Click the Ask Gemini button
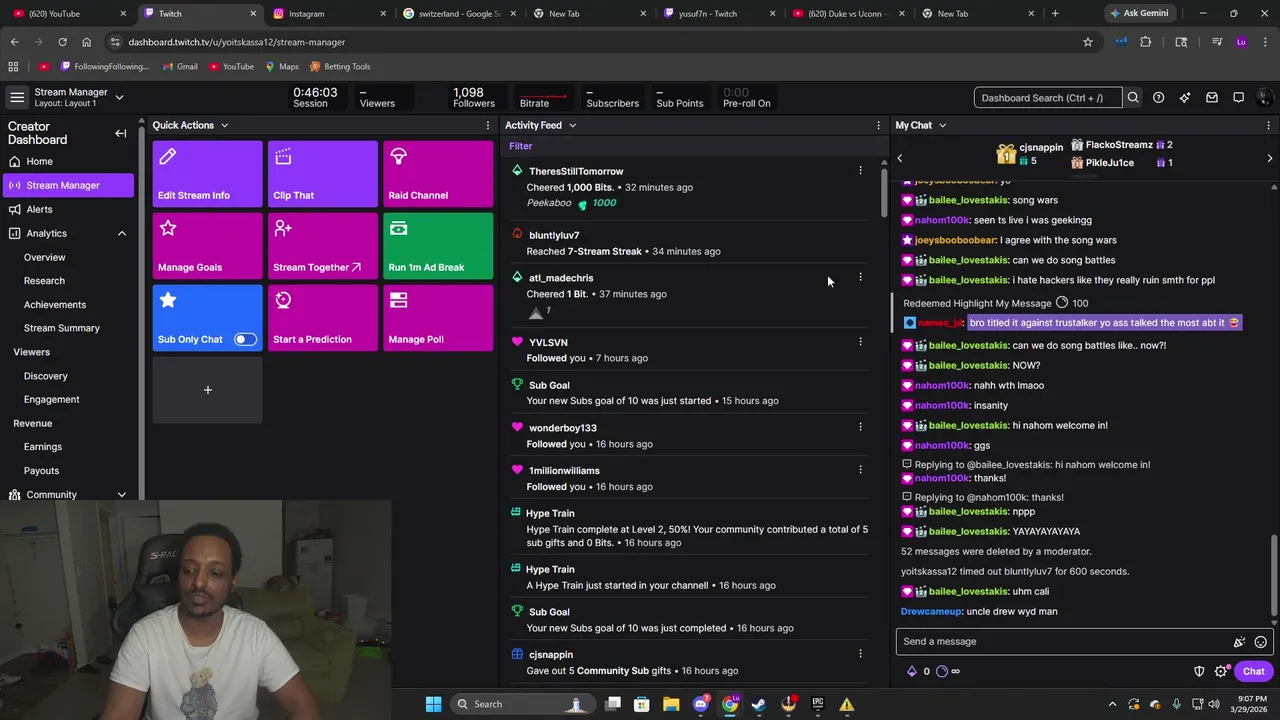Image resolution: width=1280 pixels, height=720 pixels. point(1138,13)
